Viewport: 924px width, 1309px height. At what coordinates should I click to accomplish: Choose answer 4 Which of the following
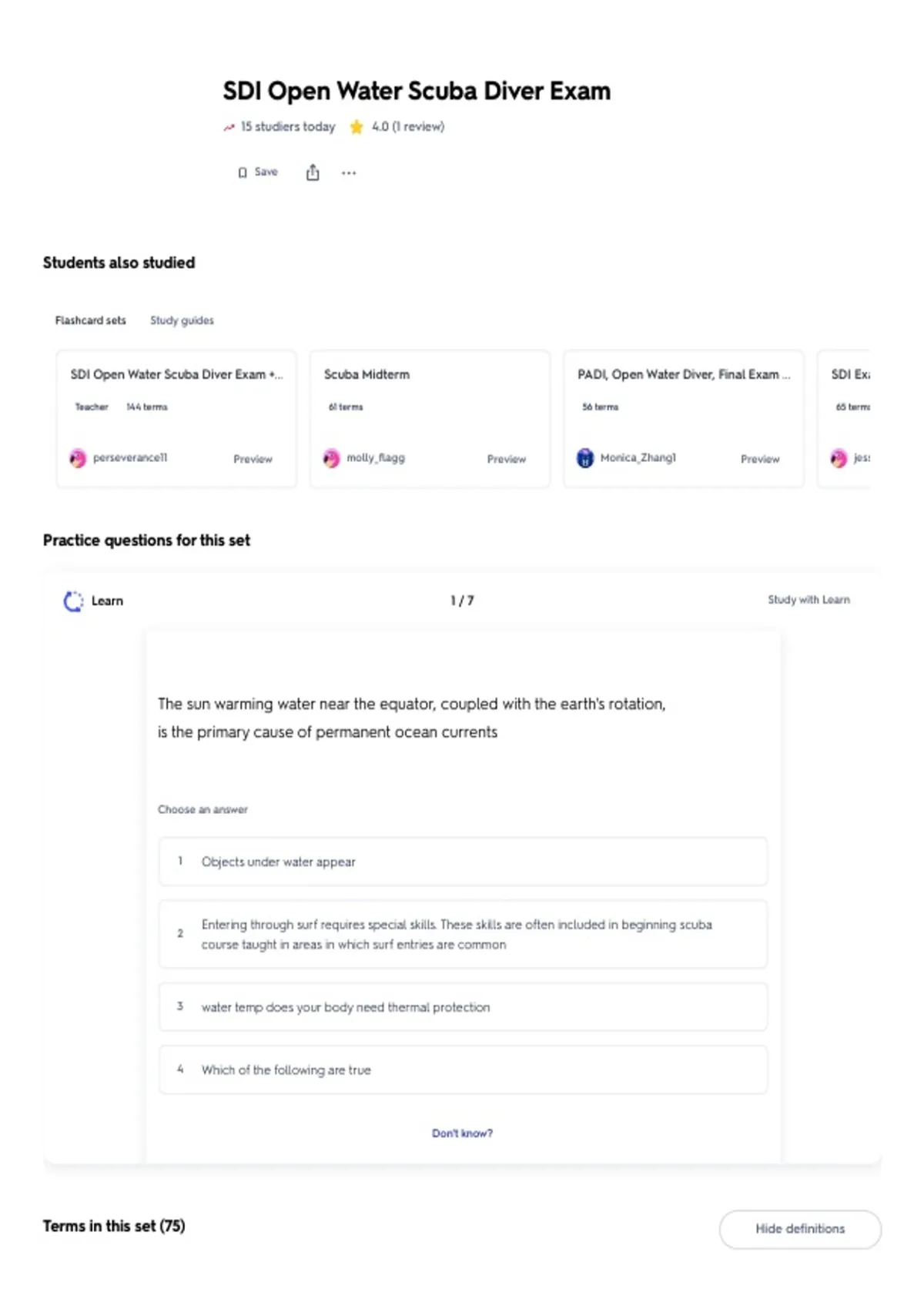463,1070
